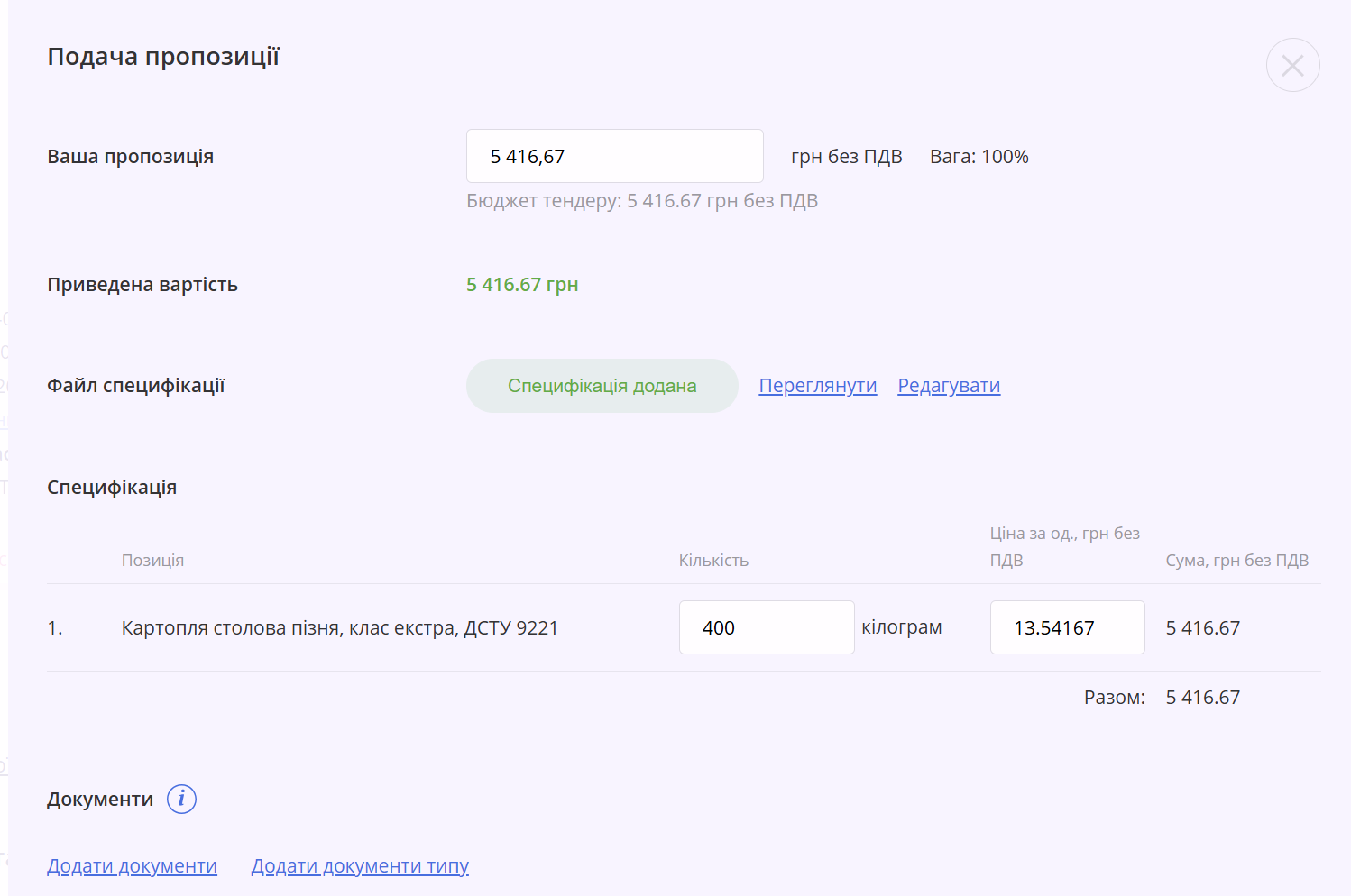1351x896 pixels.
Task: Click the грн без ПДВ currency label
Action: click(847, 157)
